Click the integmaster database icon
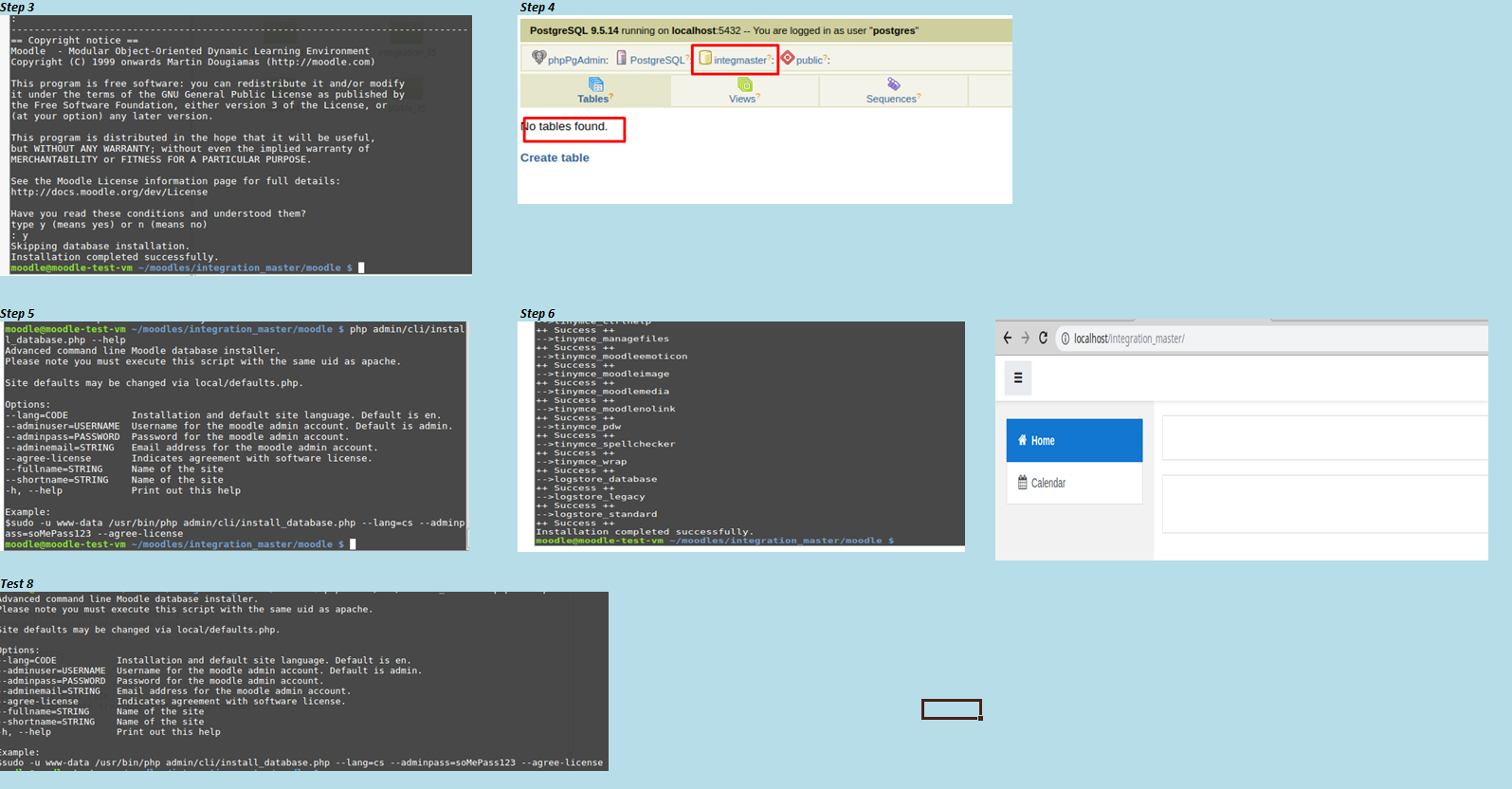 (x=705, y=58)
